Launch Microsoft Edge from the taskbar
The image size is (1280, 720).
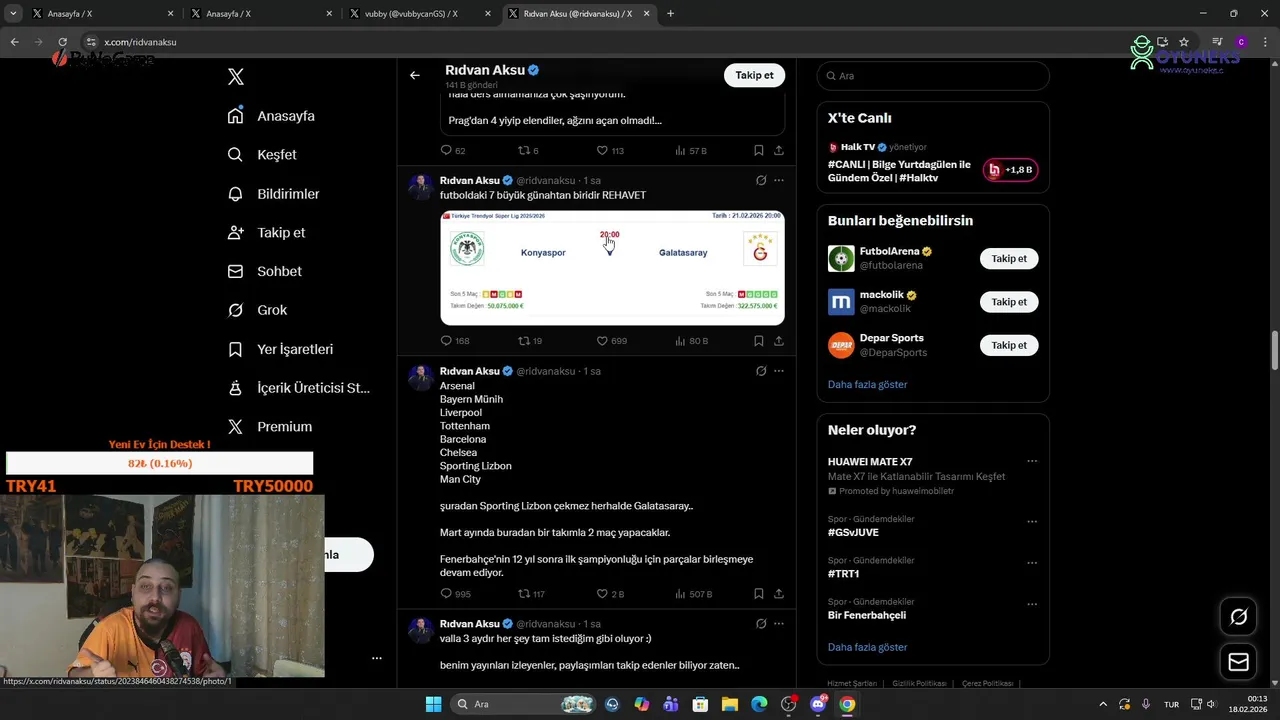(759, 704)
